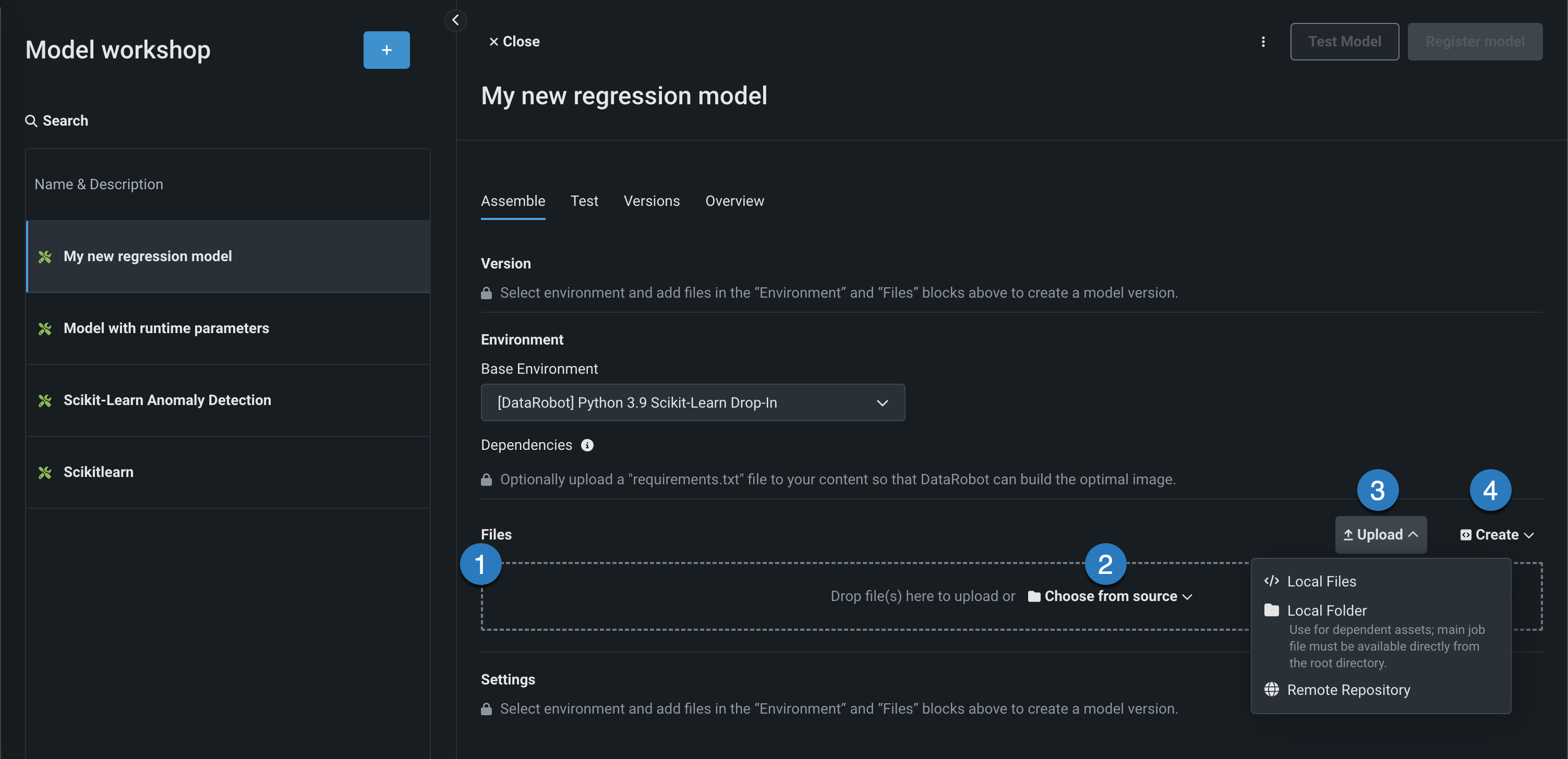Select Model with runtime parameters
This screenshot has height=759, width=1568.
[165, 328]
